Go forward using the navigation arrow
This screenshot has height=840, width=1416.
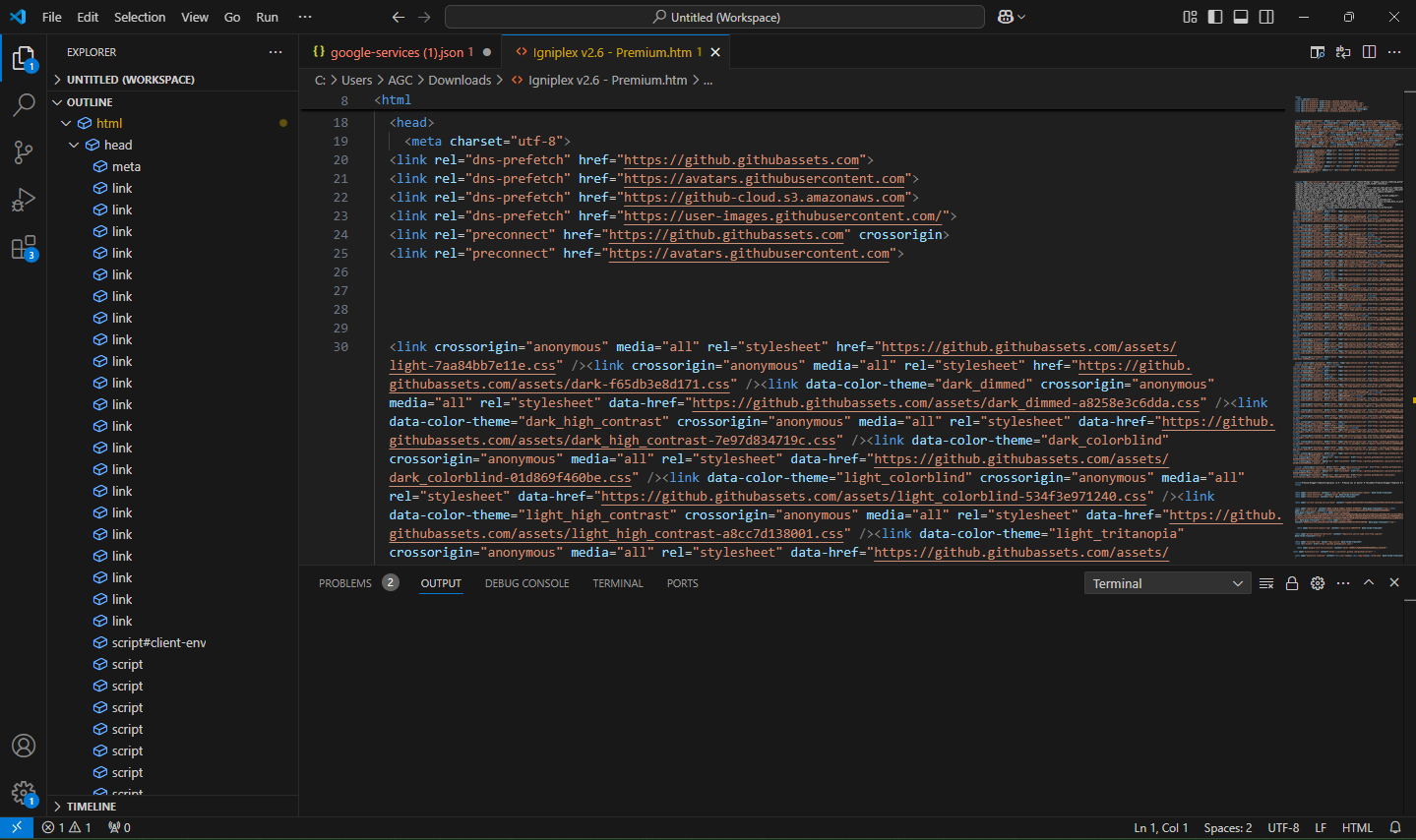pos(424,17)
